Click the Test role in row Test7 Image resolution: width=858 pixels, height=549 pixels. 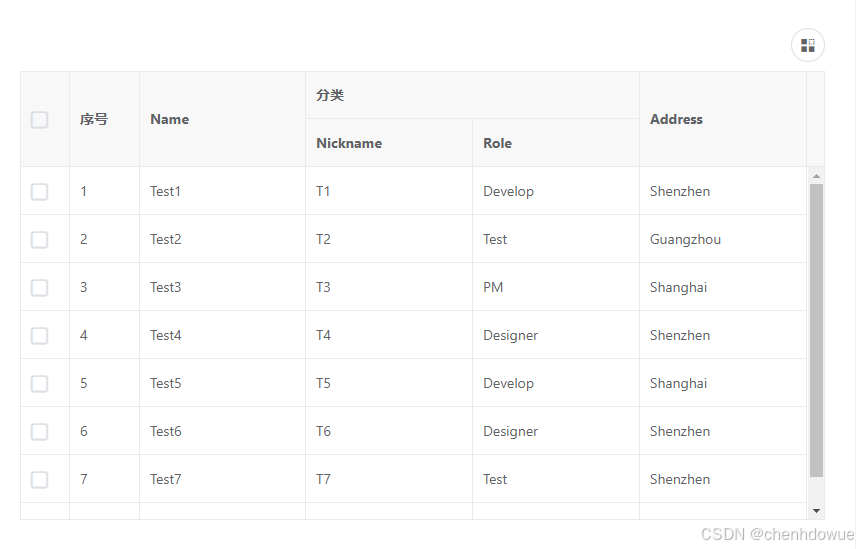coord(555,479)
